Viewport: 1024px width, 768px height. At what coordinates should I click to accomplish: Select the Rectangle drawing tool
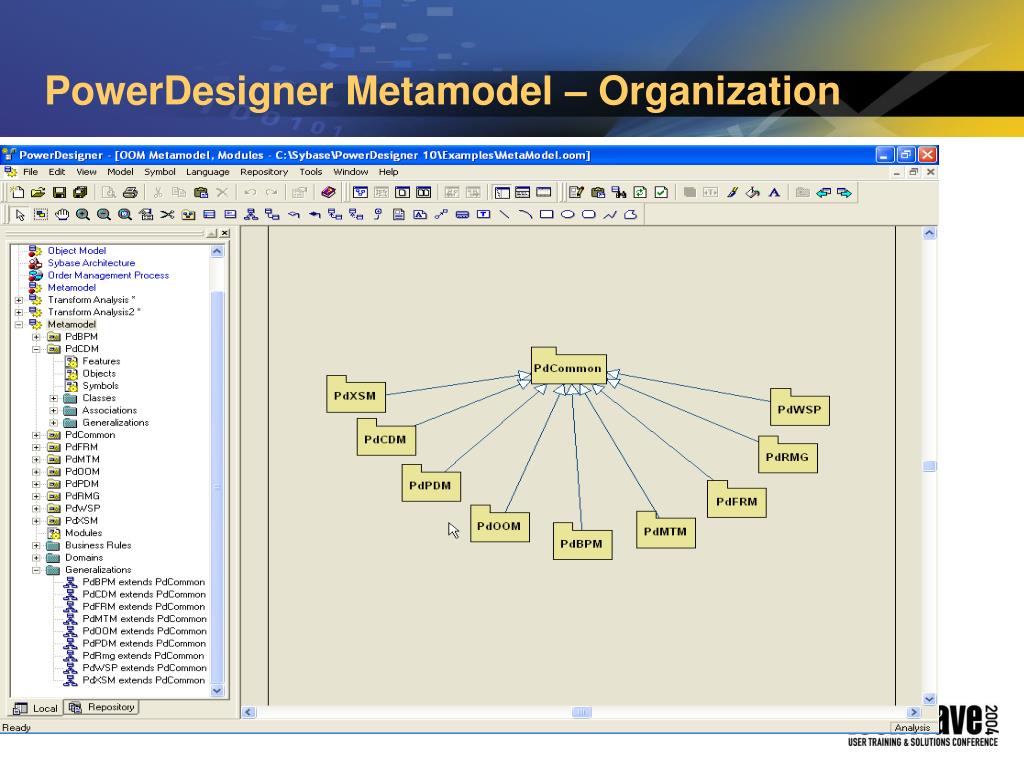point(547,214)
